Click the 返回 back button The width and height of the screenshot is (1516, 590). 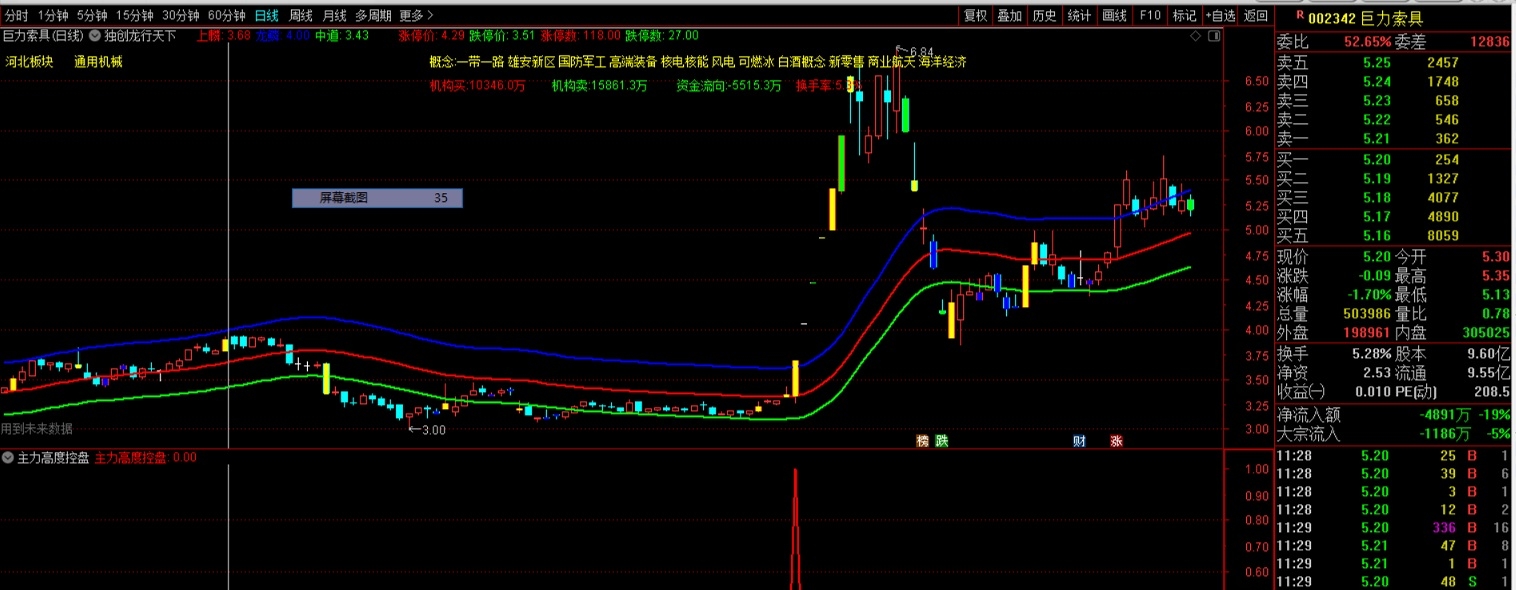pos(1256,16)
